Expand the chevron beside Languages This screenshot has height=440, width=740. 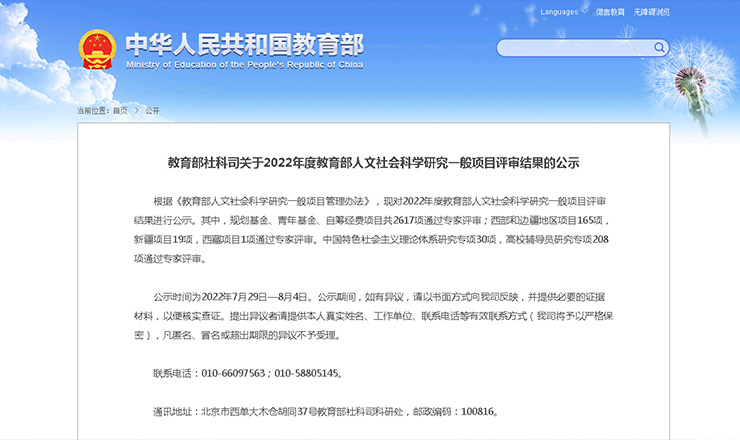[584, 12]
